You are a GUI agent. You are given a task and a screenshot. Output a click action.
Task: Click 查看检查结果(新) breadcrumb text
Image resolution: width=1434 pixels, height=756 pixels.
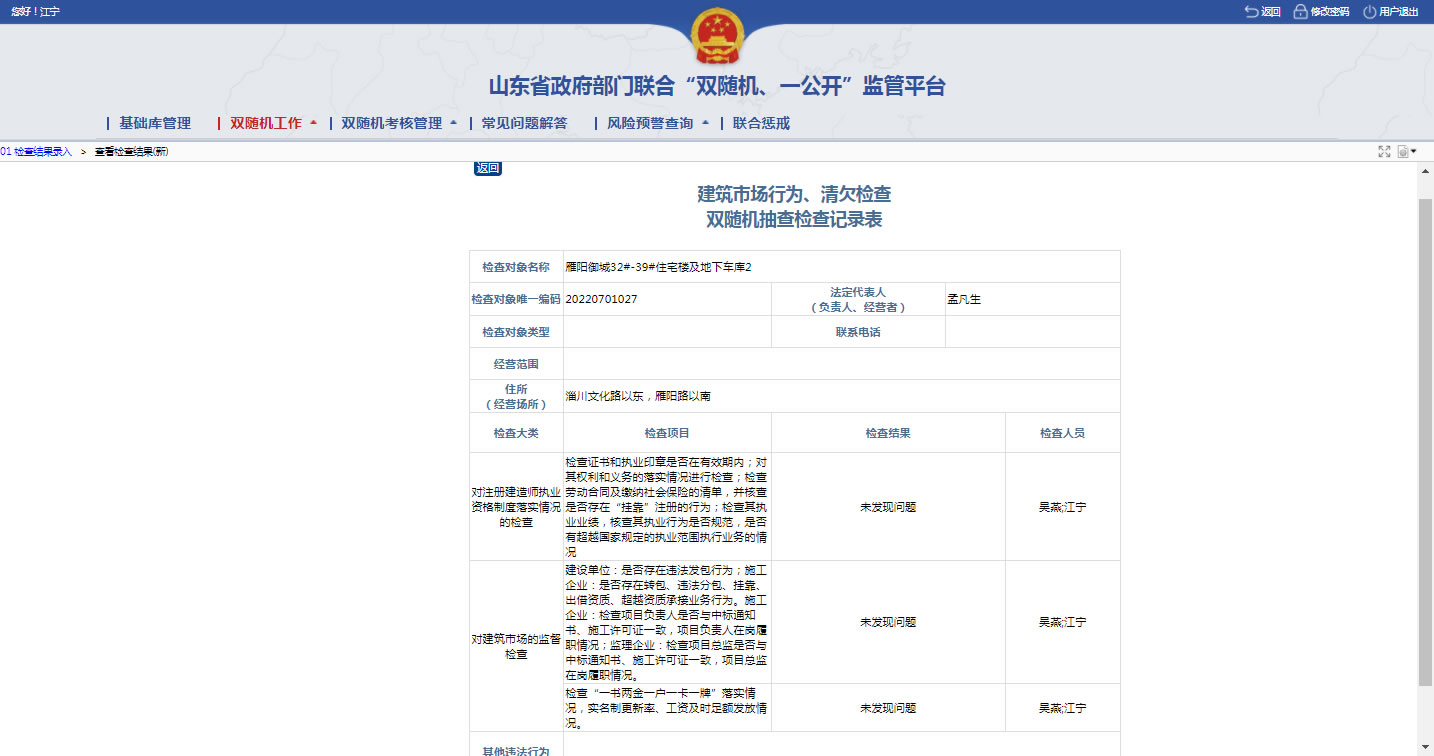(131, 151)
